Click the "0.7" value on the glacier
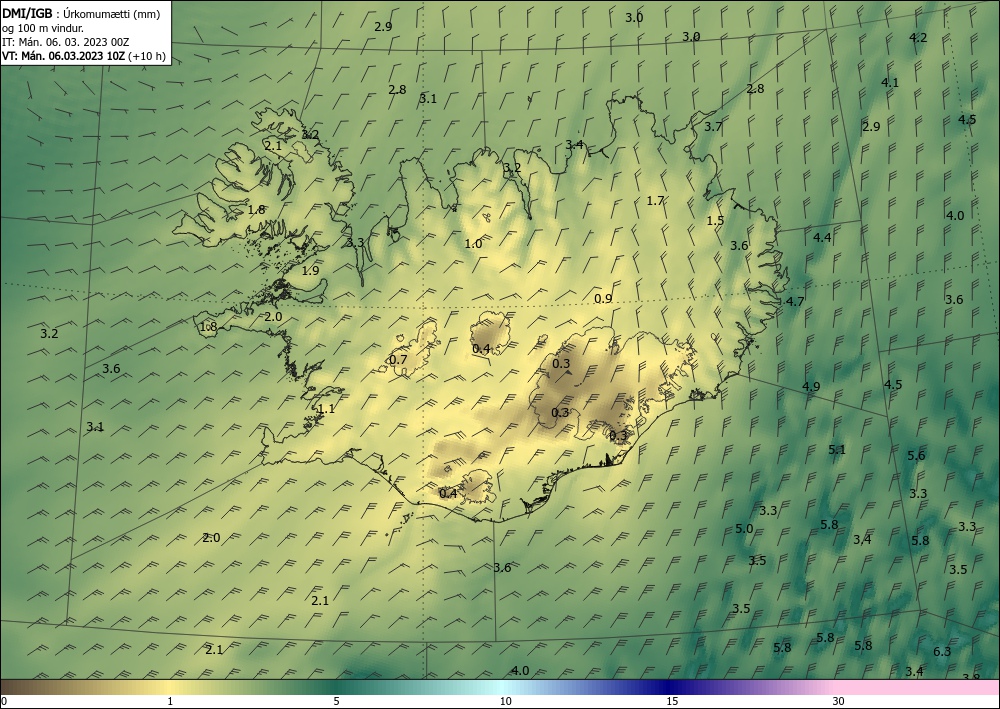Viewport: 1000px width, 709px height. click(x=398, y=360)
